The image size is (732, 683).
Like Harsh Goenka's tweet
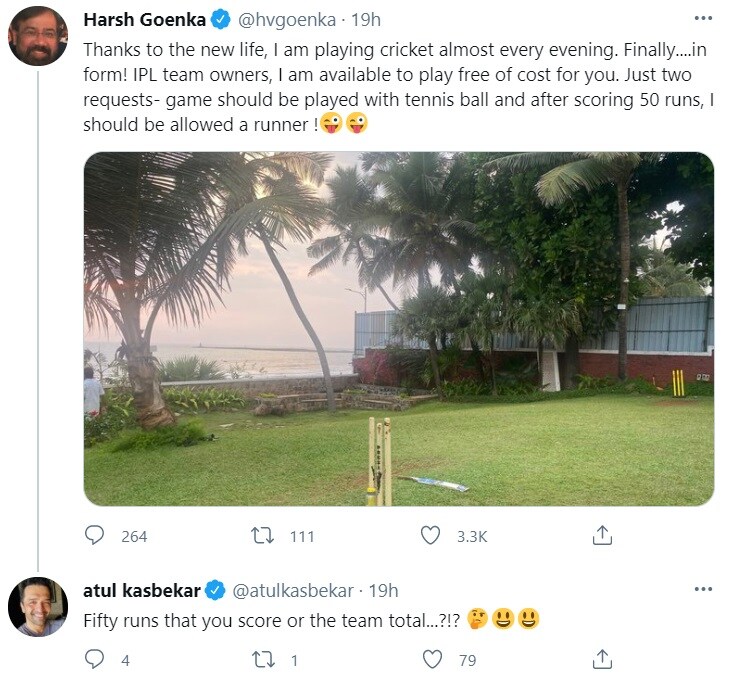click(430, 536)
